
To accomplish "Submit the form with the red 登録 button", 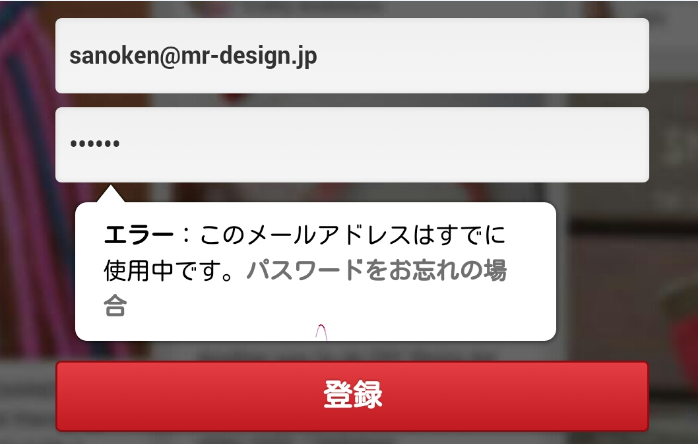I will click(352, 396).
